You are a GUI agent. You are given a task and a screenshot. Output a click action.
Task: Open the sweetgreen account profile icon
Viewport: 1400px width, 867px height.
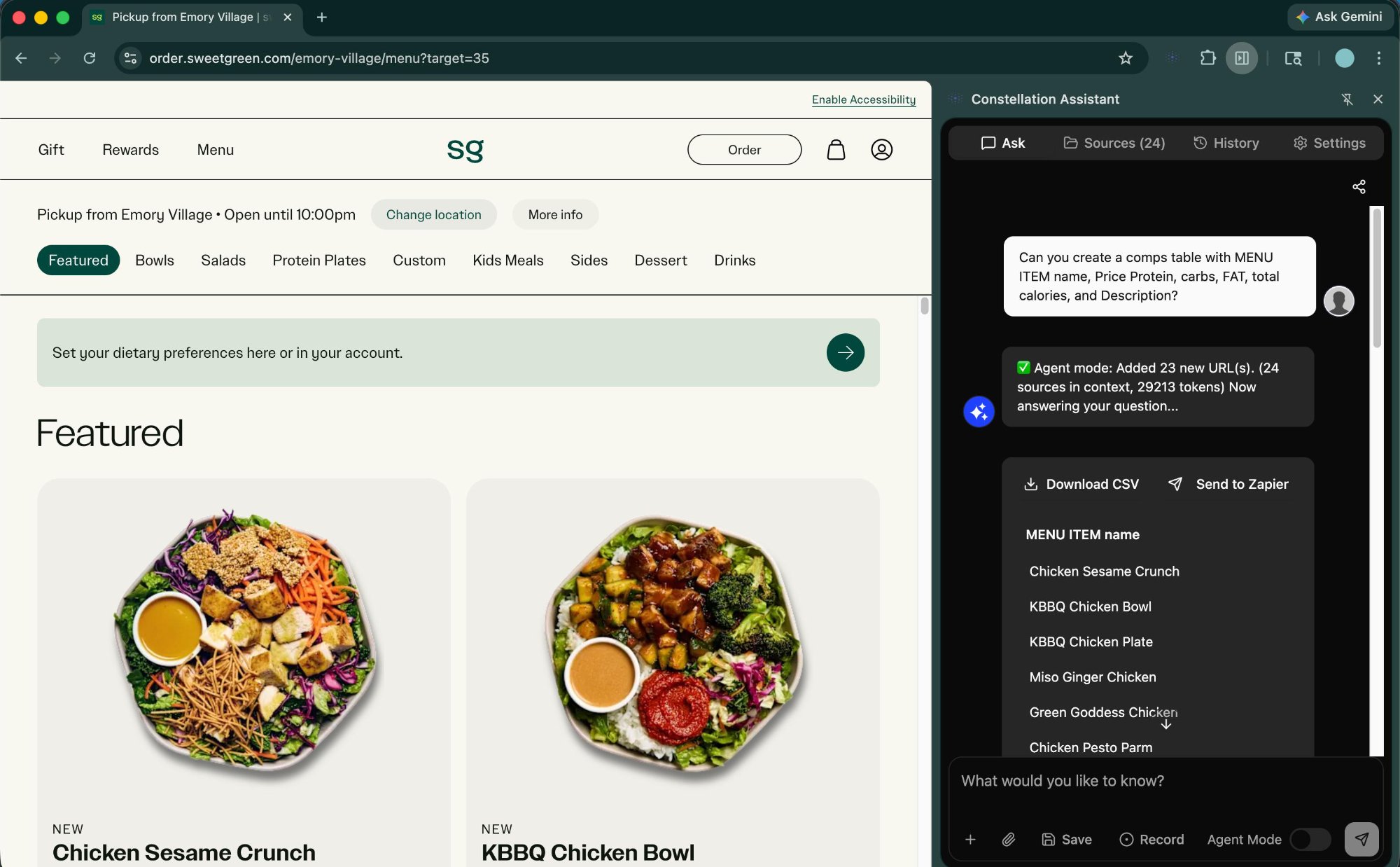point(881,149)
